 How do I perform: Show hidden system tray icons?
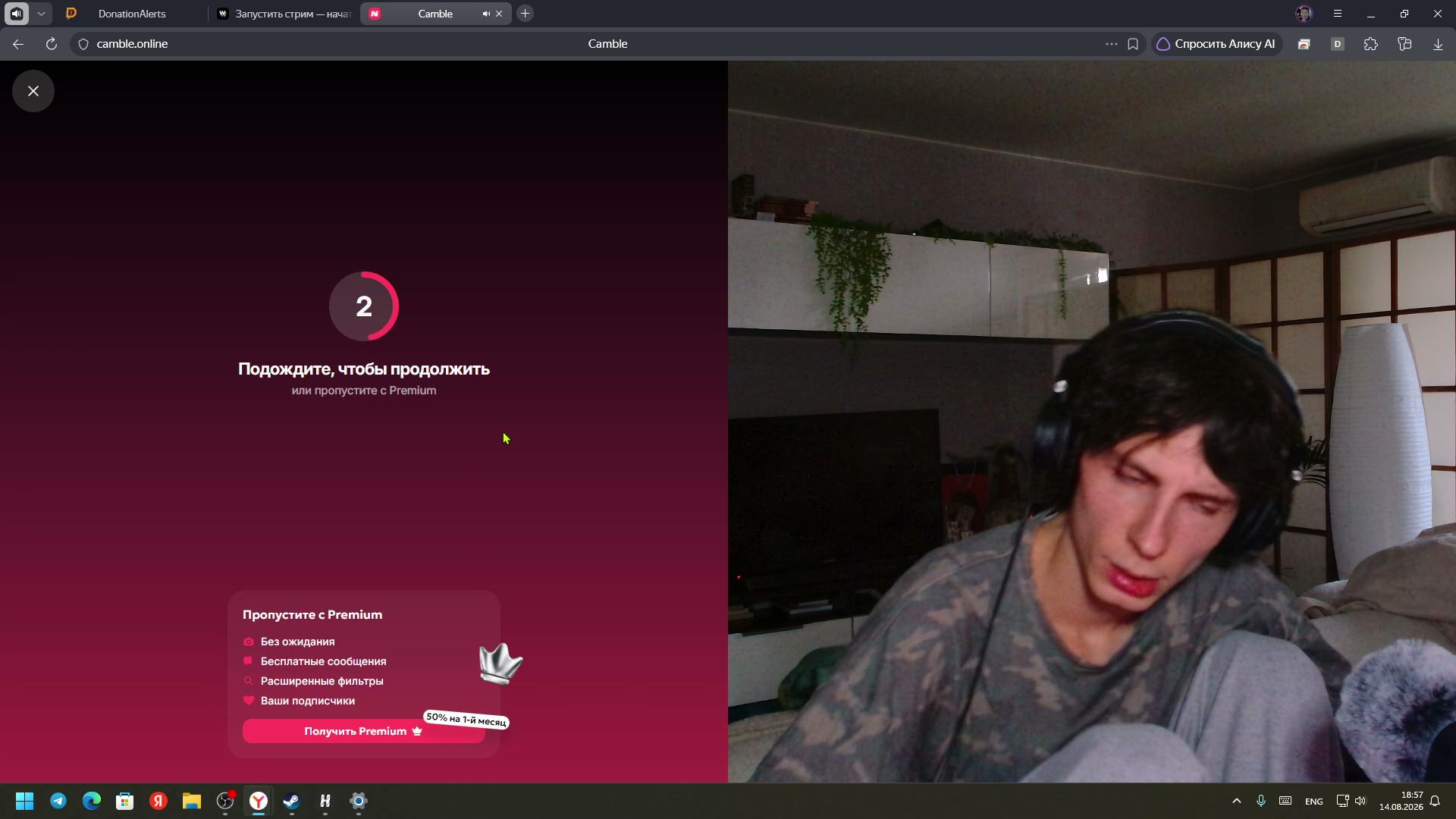coord(1237,801)
